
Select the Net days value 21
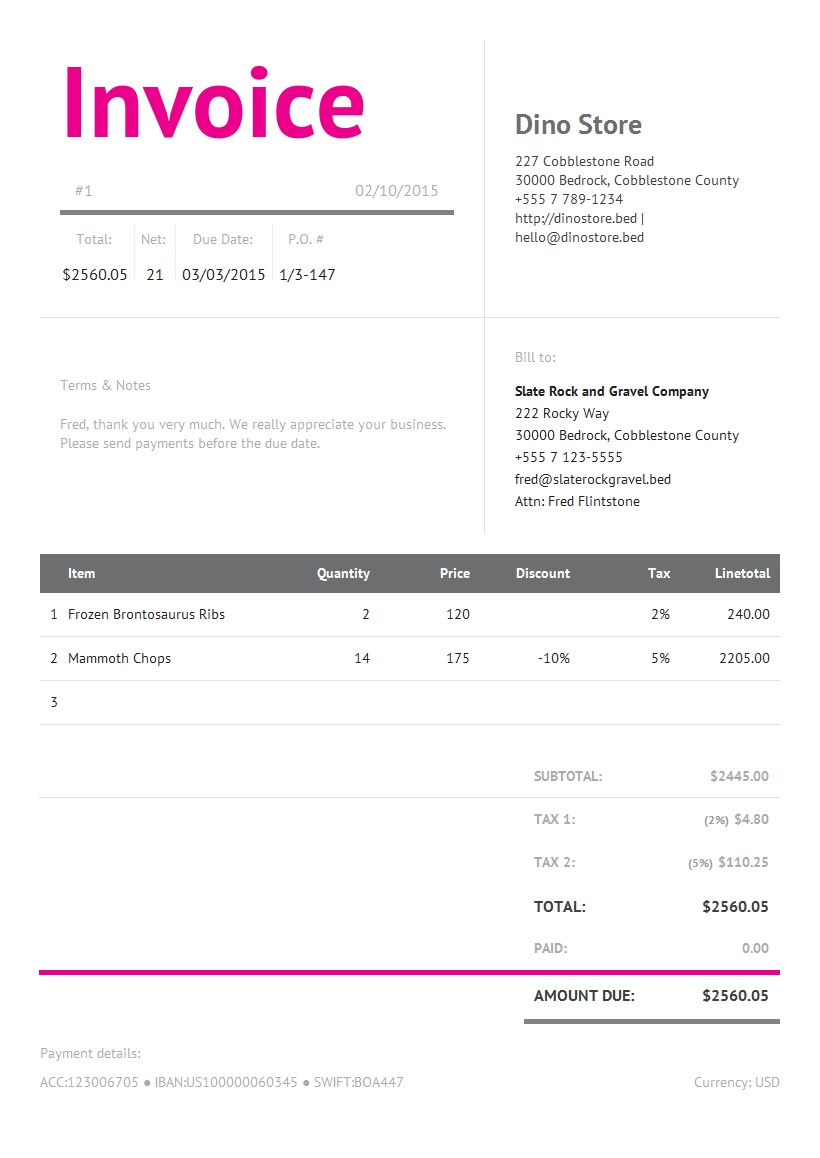coord(154,275)
